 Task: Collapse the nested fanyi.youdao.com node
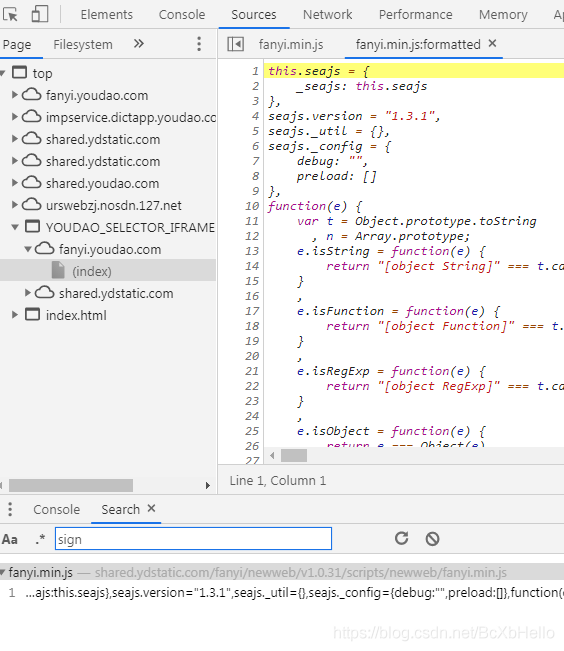pyautogui.click(x=28, y=249)
